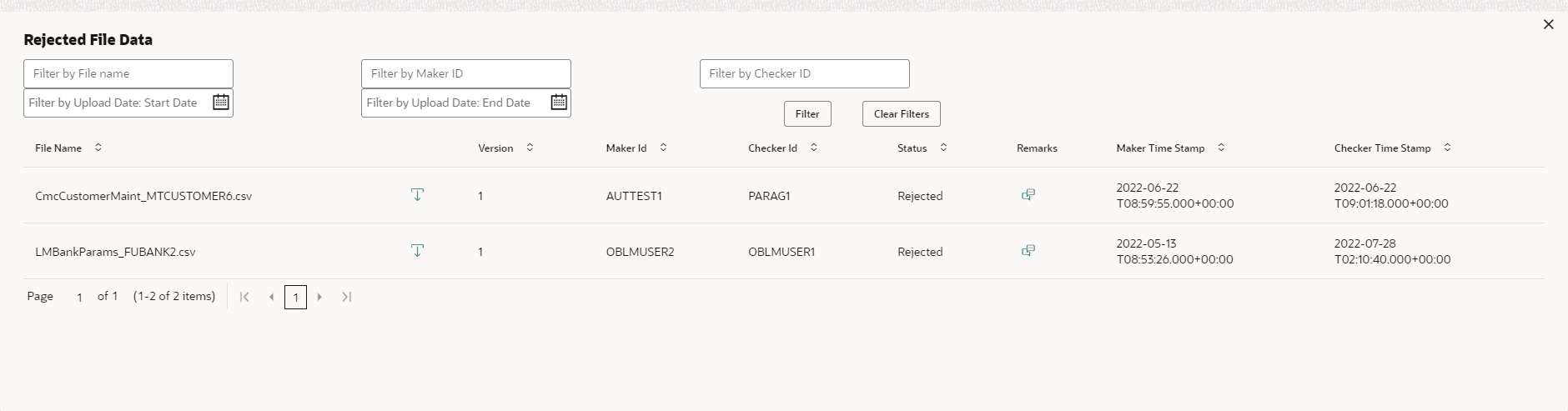The width and height of the screenshot is (1568, 411).
Task: Close the Rejected File Data dialog
Action: pyautogui.click(x=1549, y=25)
